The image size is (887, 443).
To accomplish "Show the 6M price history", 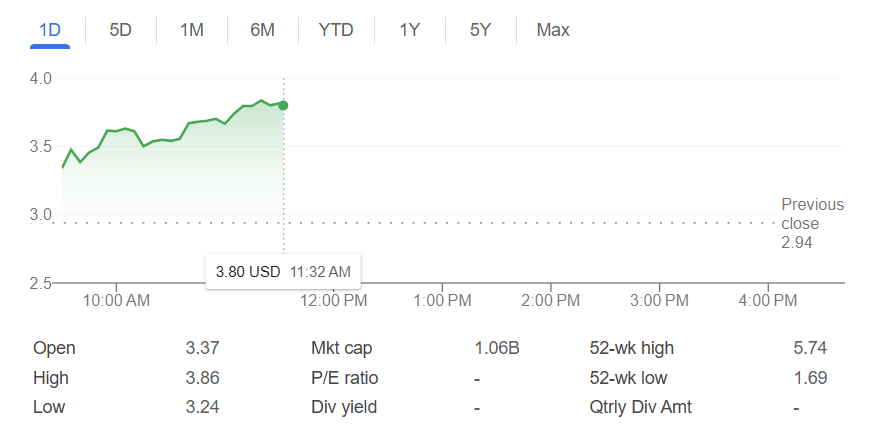I will 262,30.
